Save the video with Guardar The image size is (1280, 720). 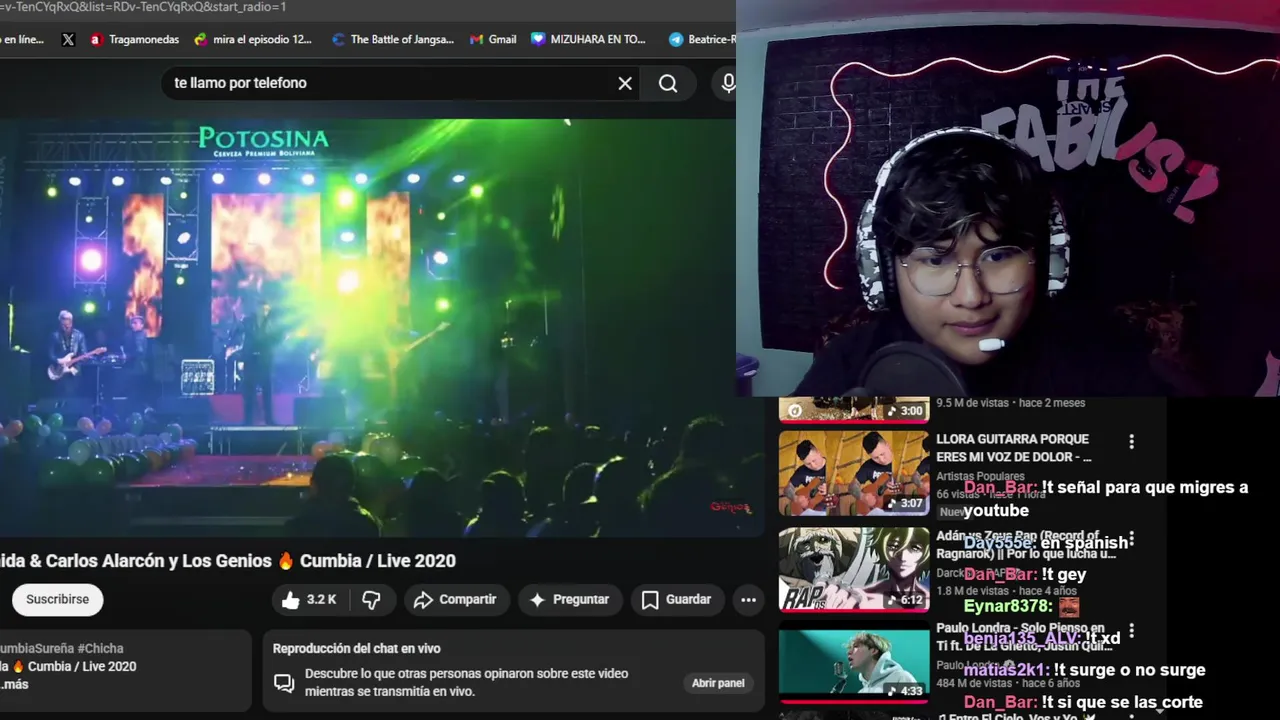pos(677,599)
